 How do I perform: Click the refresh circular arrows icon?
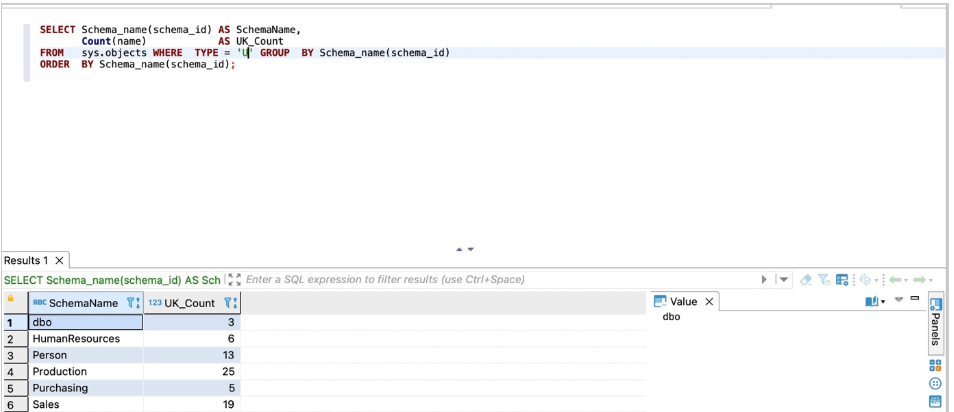coord(865,279)
